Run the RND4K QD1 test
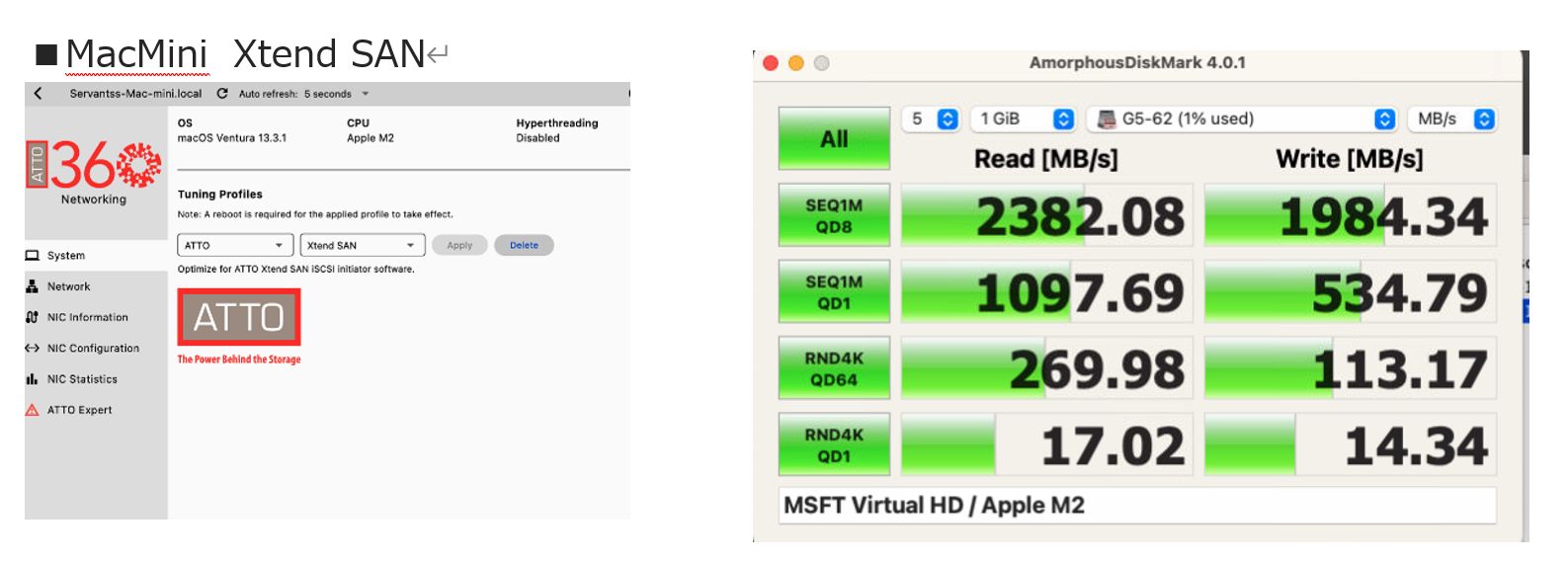1568x562 pixels. 834,445
